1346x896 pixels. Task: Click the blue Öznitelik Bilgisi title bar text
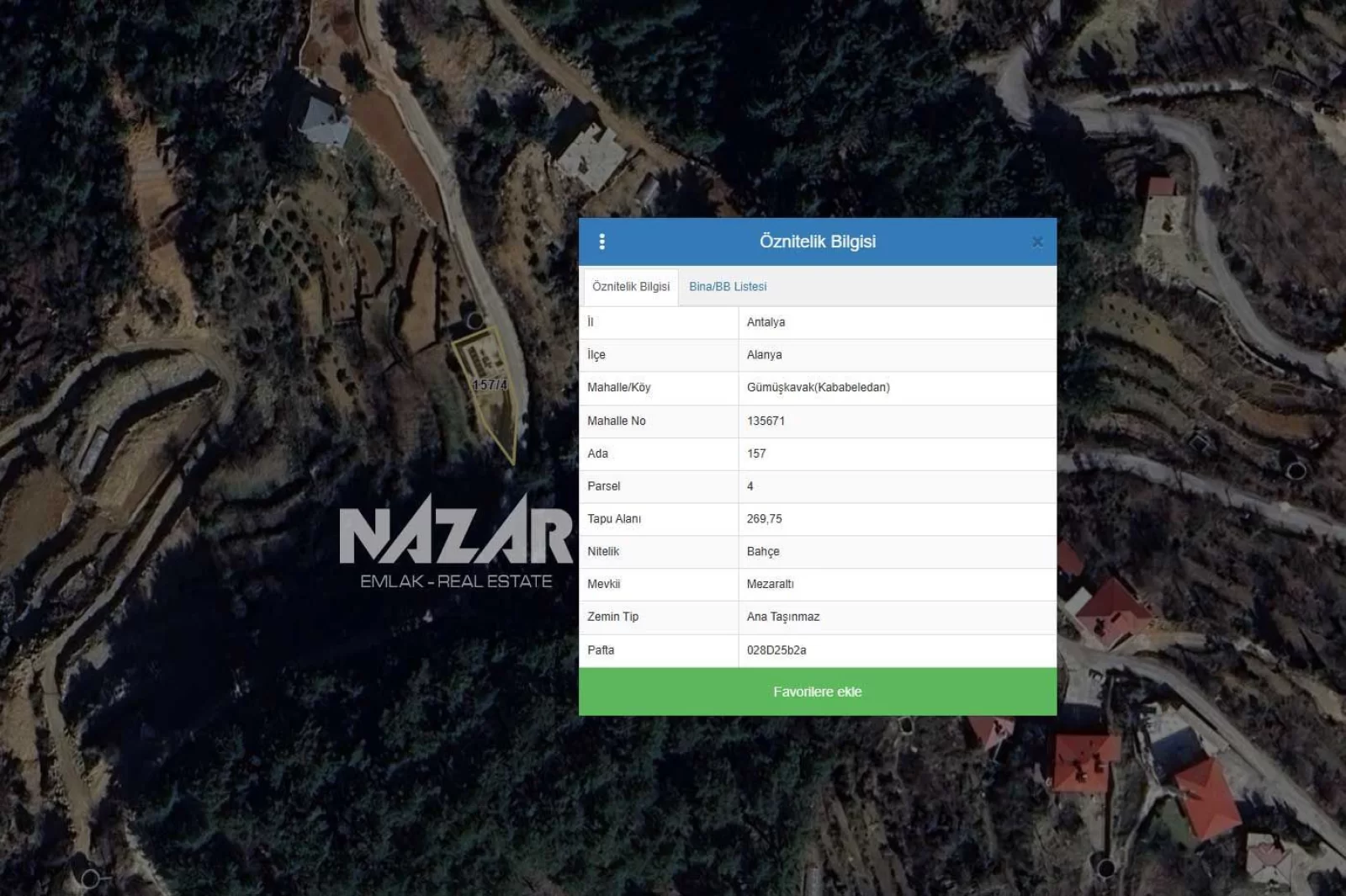click(x=817, y=241)
